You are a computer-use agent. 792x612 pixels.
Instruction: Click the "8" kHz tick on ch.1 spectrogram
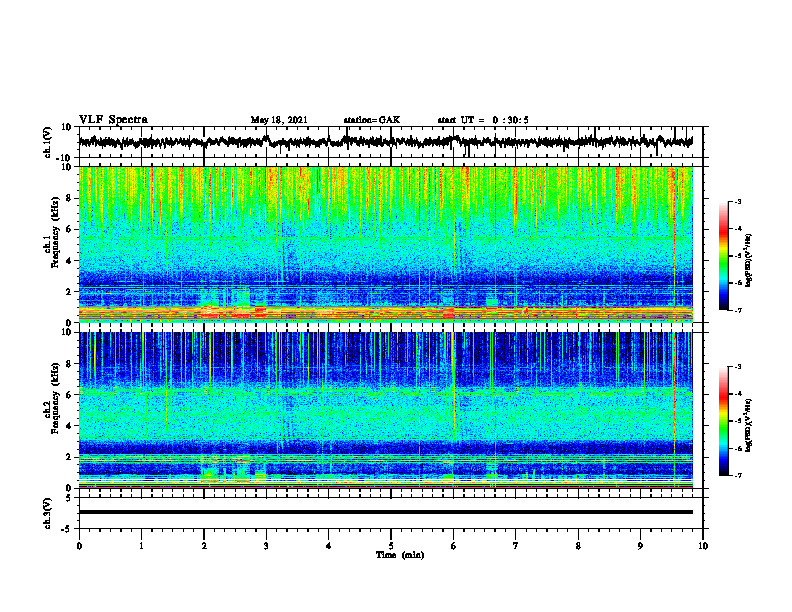coord(69,198)
